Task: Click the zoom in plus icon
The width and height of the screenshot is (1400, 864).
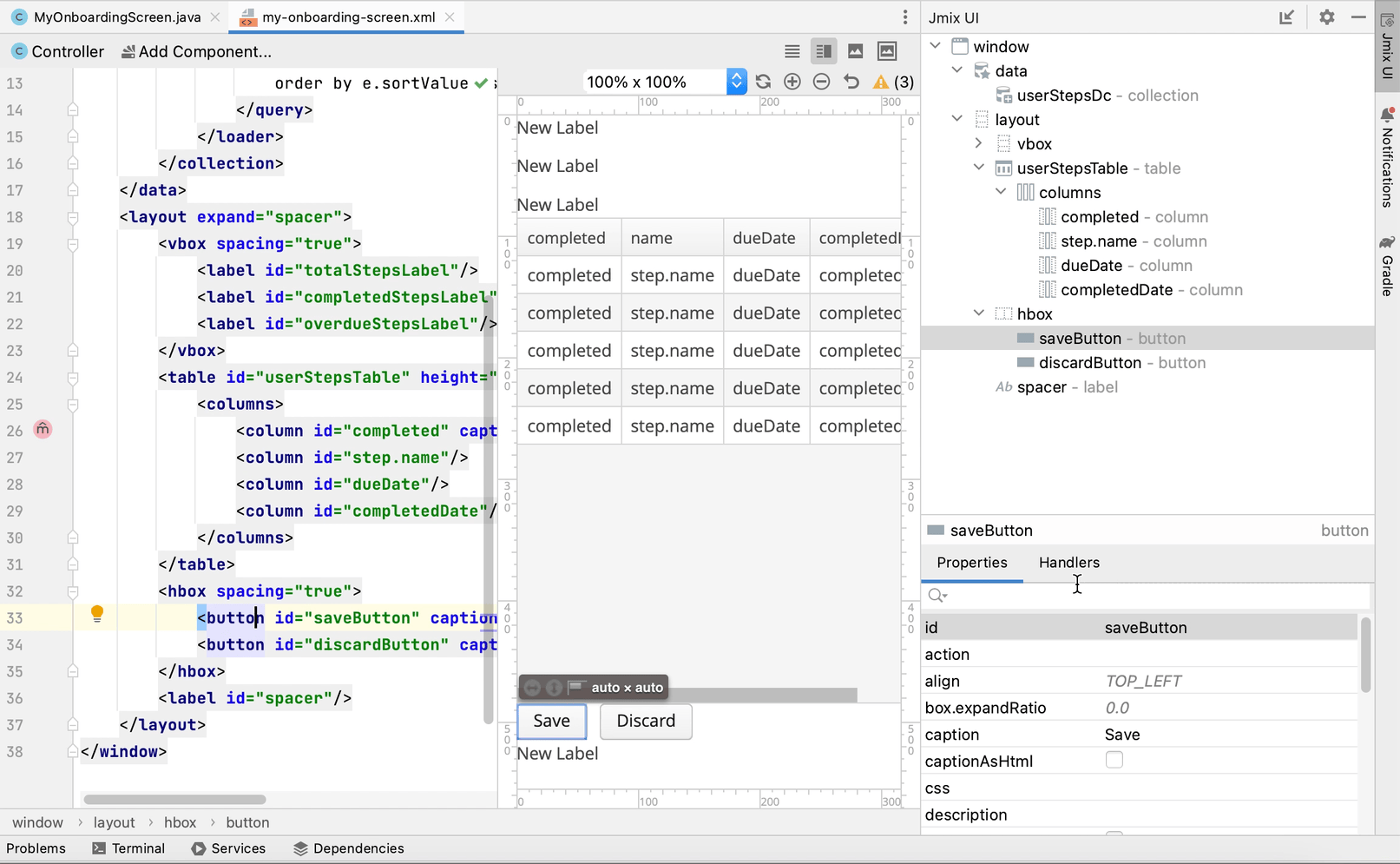Action: [792, 82]
